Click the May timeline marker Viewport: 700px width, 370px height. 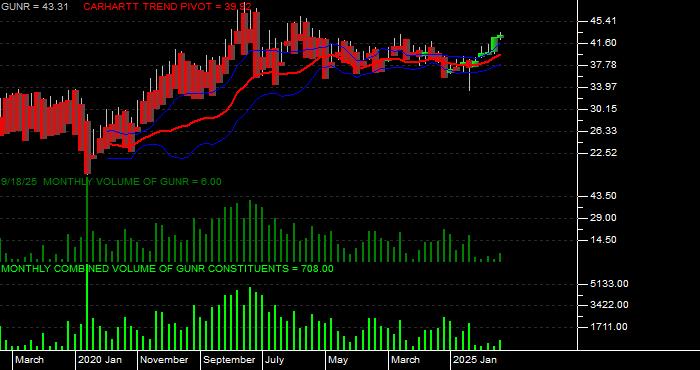pyautogui.click(x=338, y=360)
